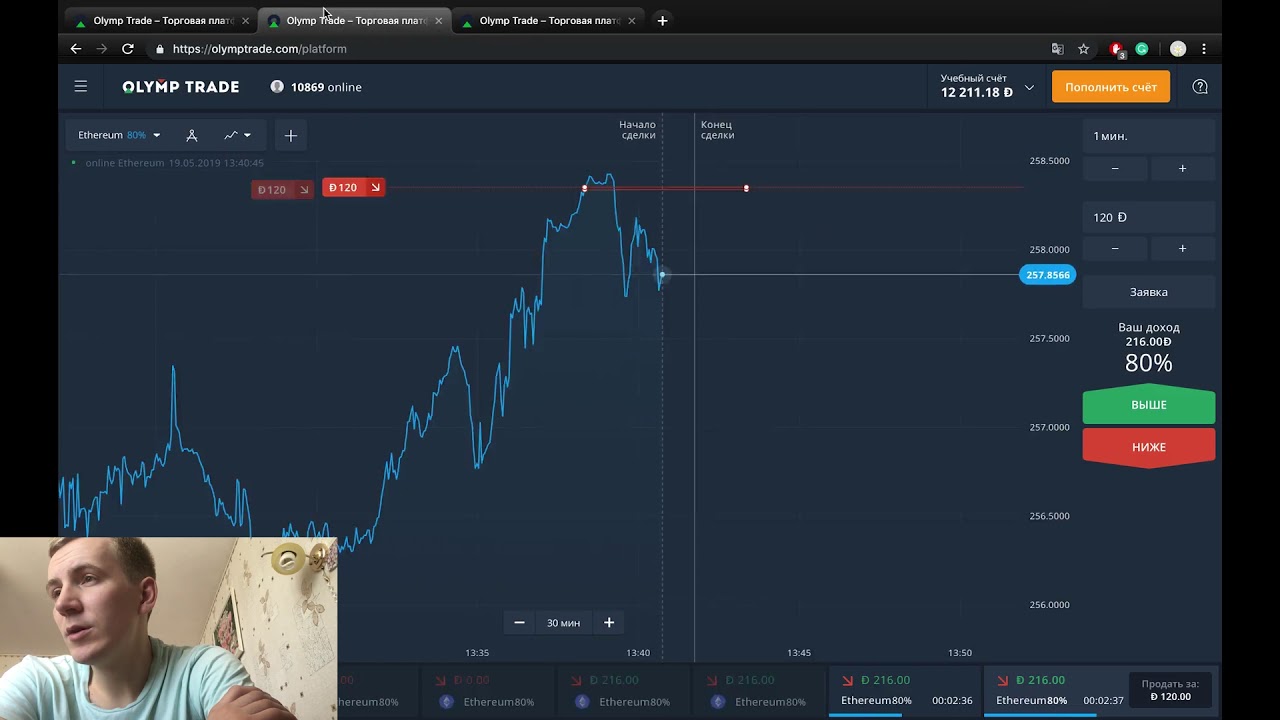Click the 30 мин timeframe label
Viewport: 1280px width, 720px height.
coord(563,623)
